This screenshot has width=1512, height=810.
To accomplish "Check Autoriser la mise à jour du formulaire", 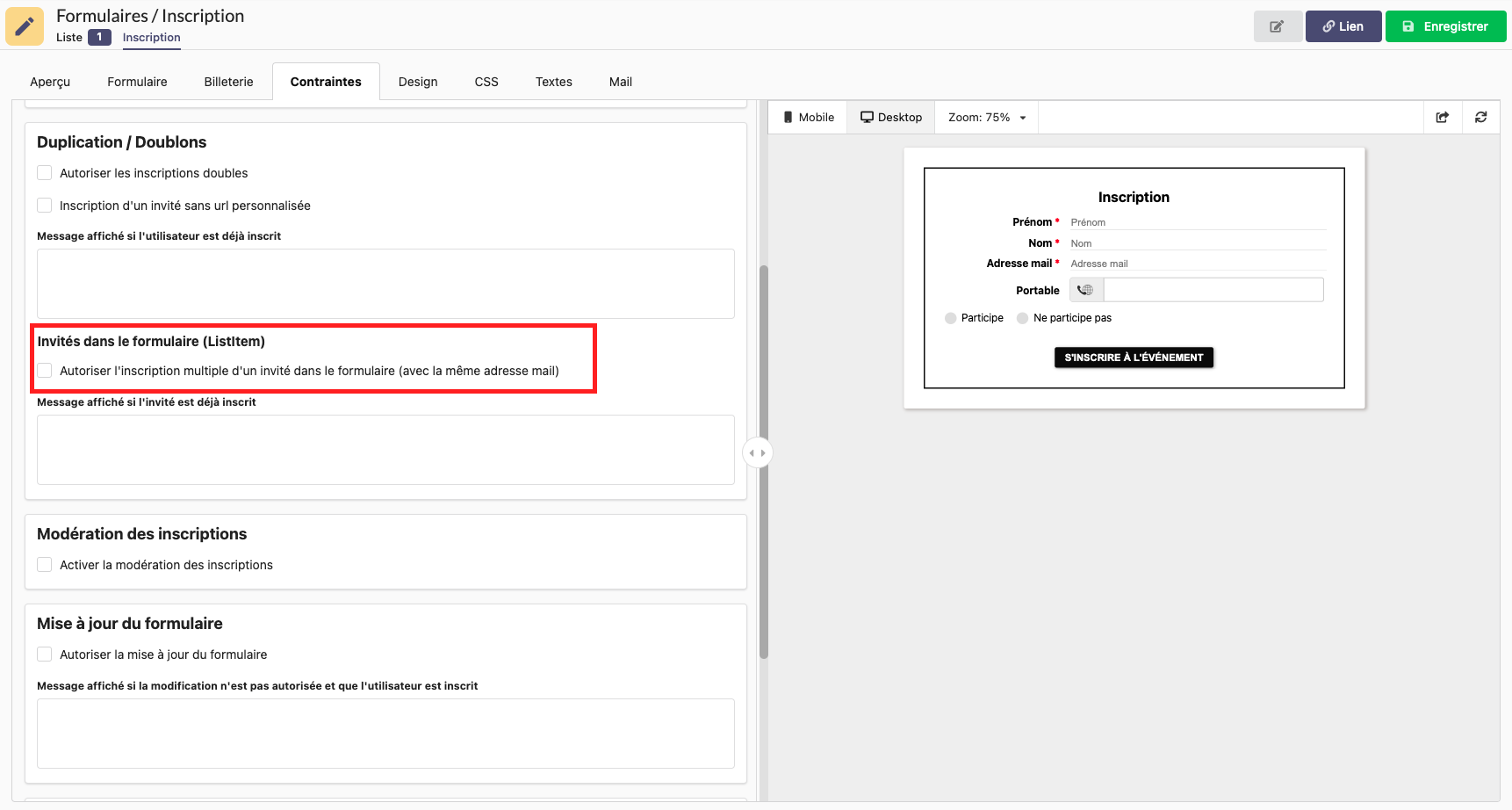I will [45, 655].
